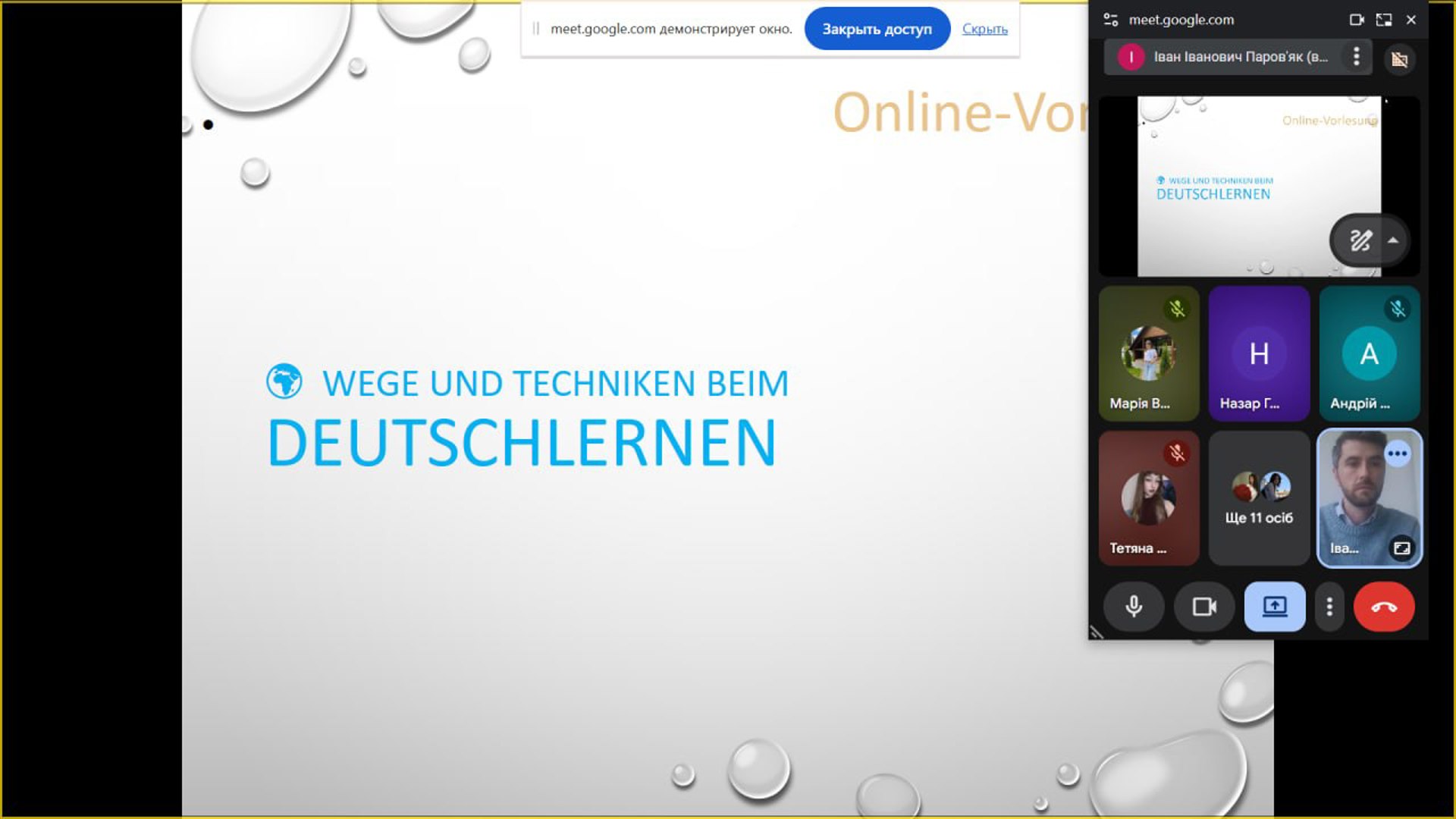1456x819 pixels.
Task: Expand the arrow next to annotation pen
Action: coord(1393,240)
